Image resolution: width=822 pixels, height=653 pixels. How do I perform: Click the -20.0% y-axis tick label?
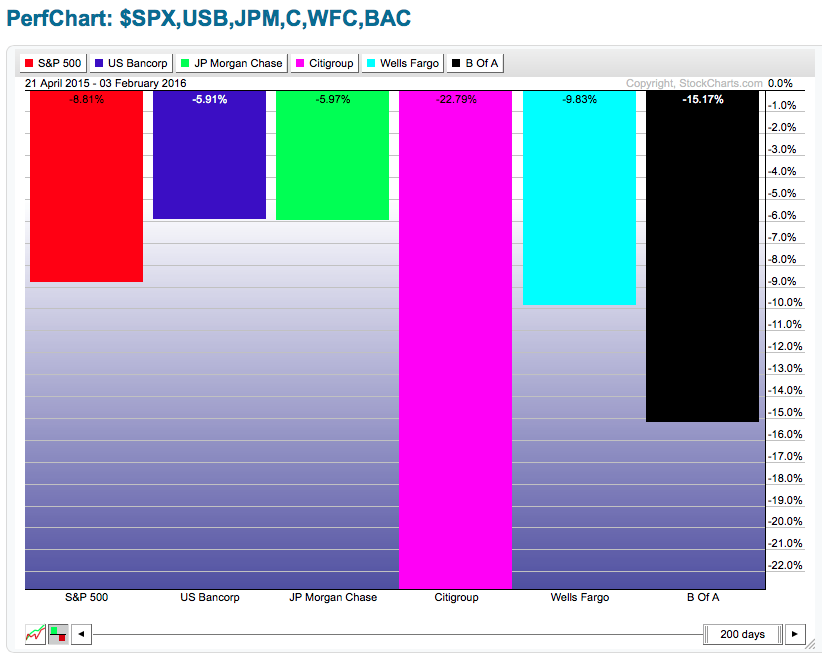[x=785, y=521]
